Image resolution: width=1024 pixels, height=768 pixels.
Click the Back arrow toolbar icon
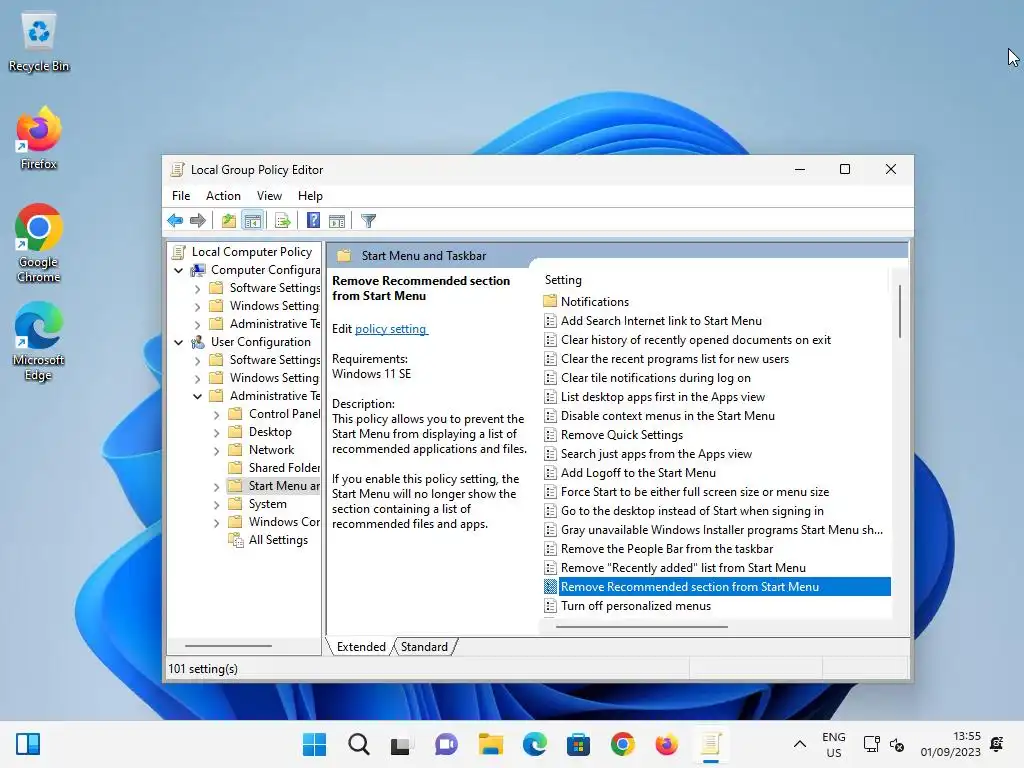(175, 221)
